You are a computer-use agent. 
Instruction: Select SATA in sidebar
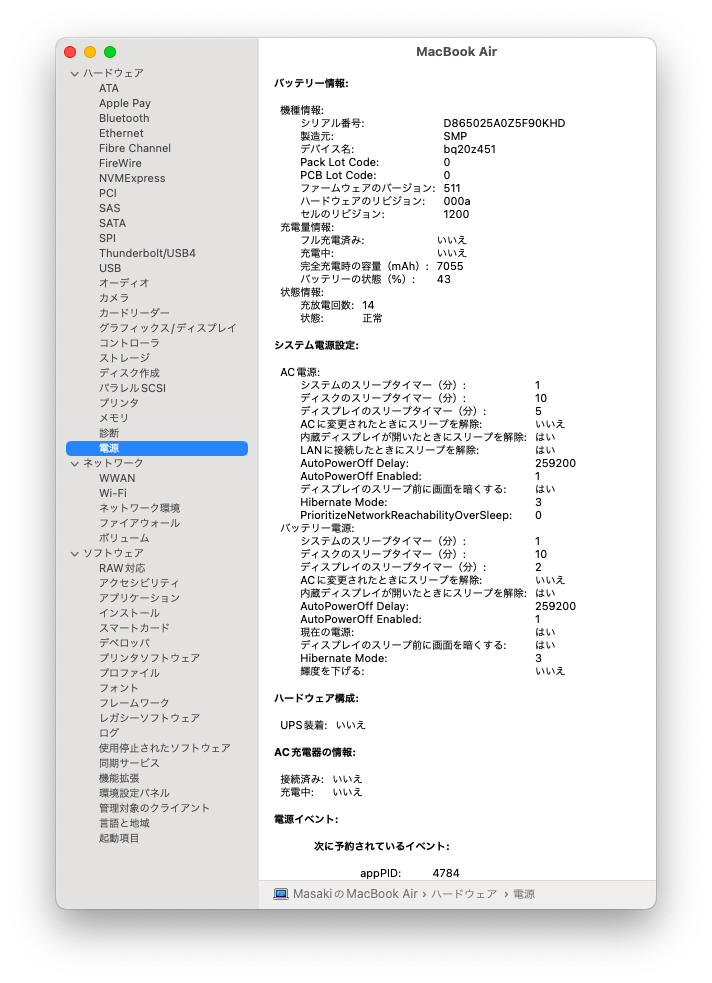click(112, 224)
